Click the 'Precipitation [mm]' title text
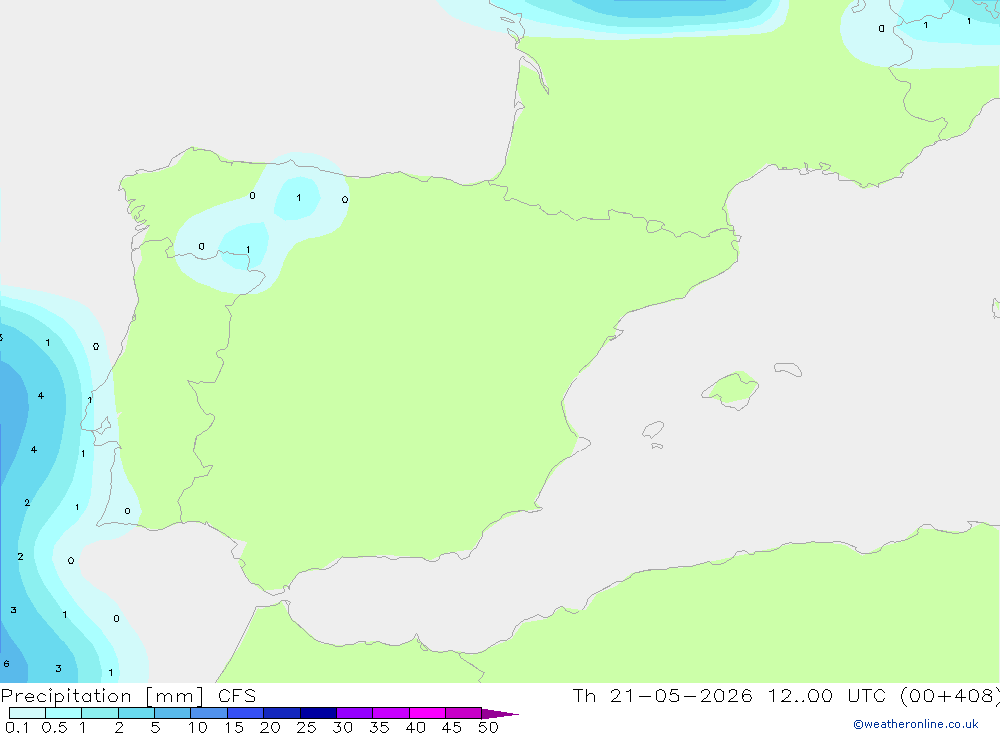This screenshot has height=733, width=1000. (x=102, y=696)
